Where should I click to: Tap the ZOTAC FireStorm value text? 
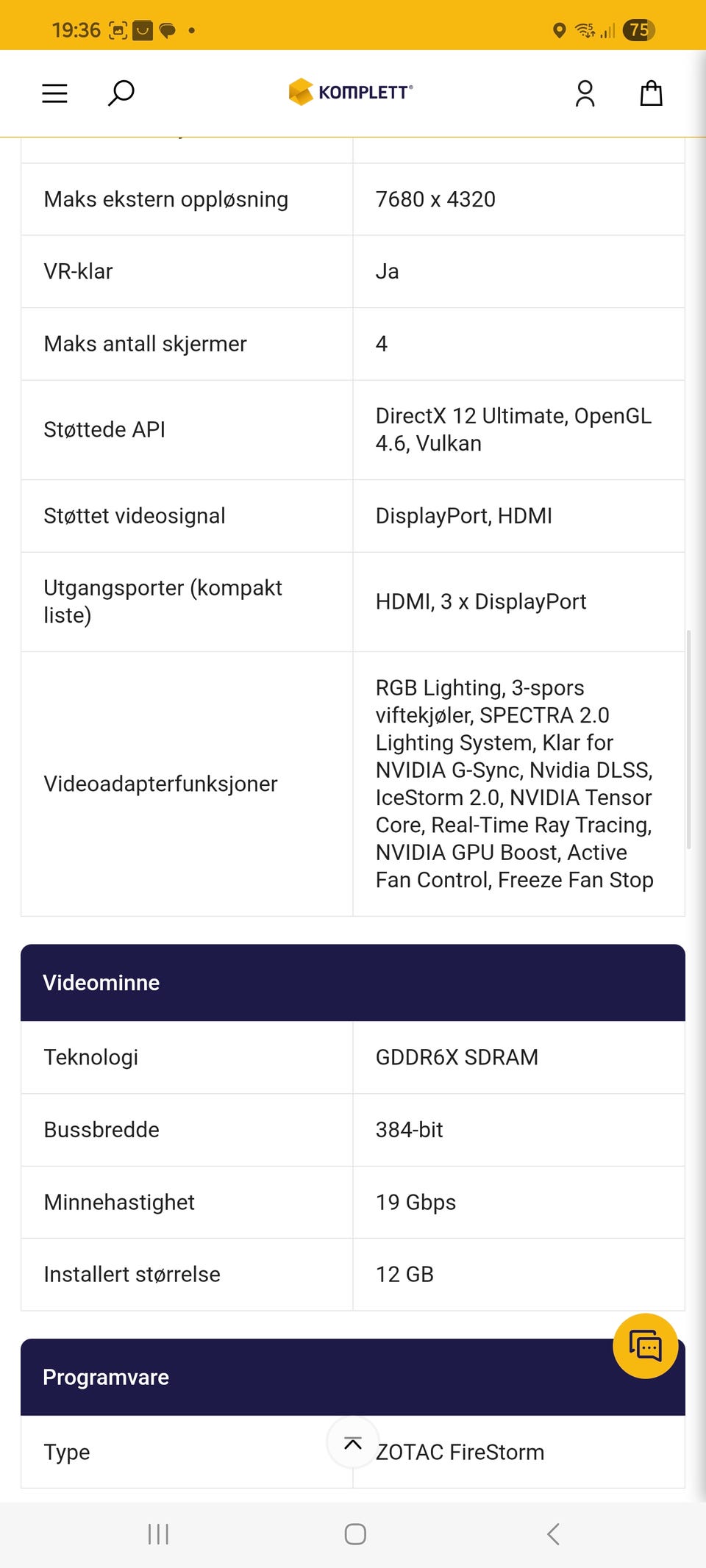(x=460, y=1452)
